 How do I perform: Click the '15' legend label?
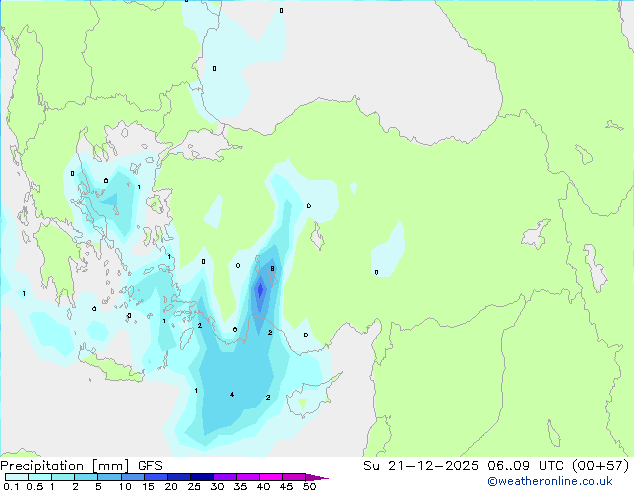pyautogui.click(x=148, y=486)
